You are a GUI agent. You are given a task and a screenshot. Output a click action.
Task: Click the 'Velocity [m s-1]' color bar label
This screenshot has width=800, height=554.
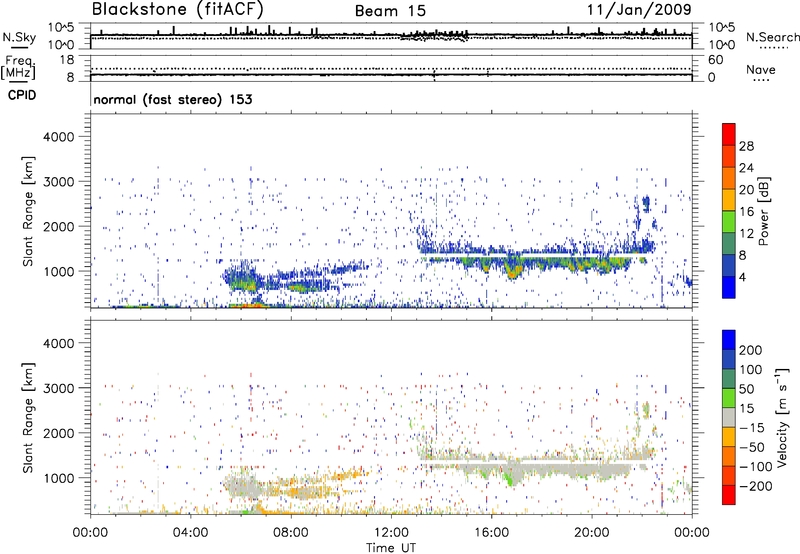pos(782,417)
